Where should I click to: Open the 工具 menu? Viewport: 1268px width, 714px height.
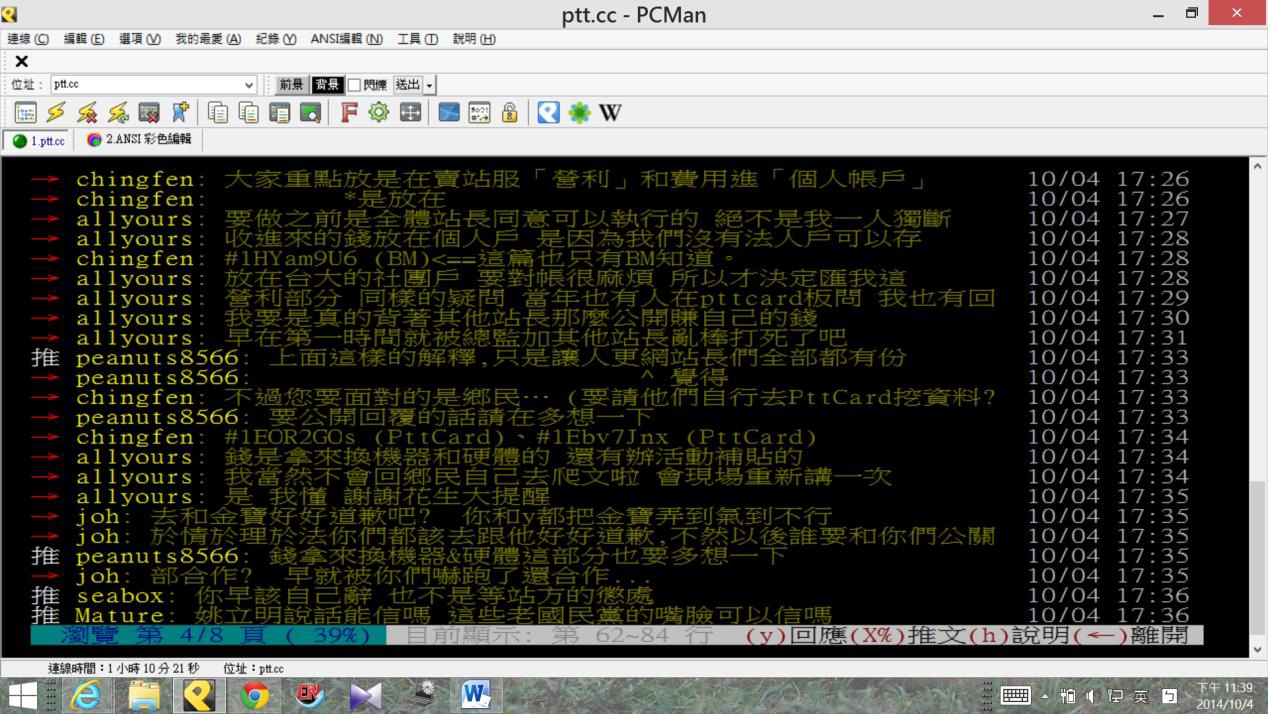[x=417, y=39]
